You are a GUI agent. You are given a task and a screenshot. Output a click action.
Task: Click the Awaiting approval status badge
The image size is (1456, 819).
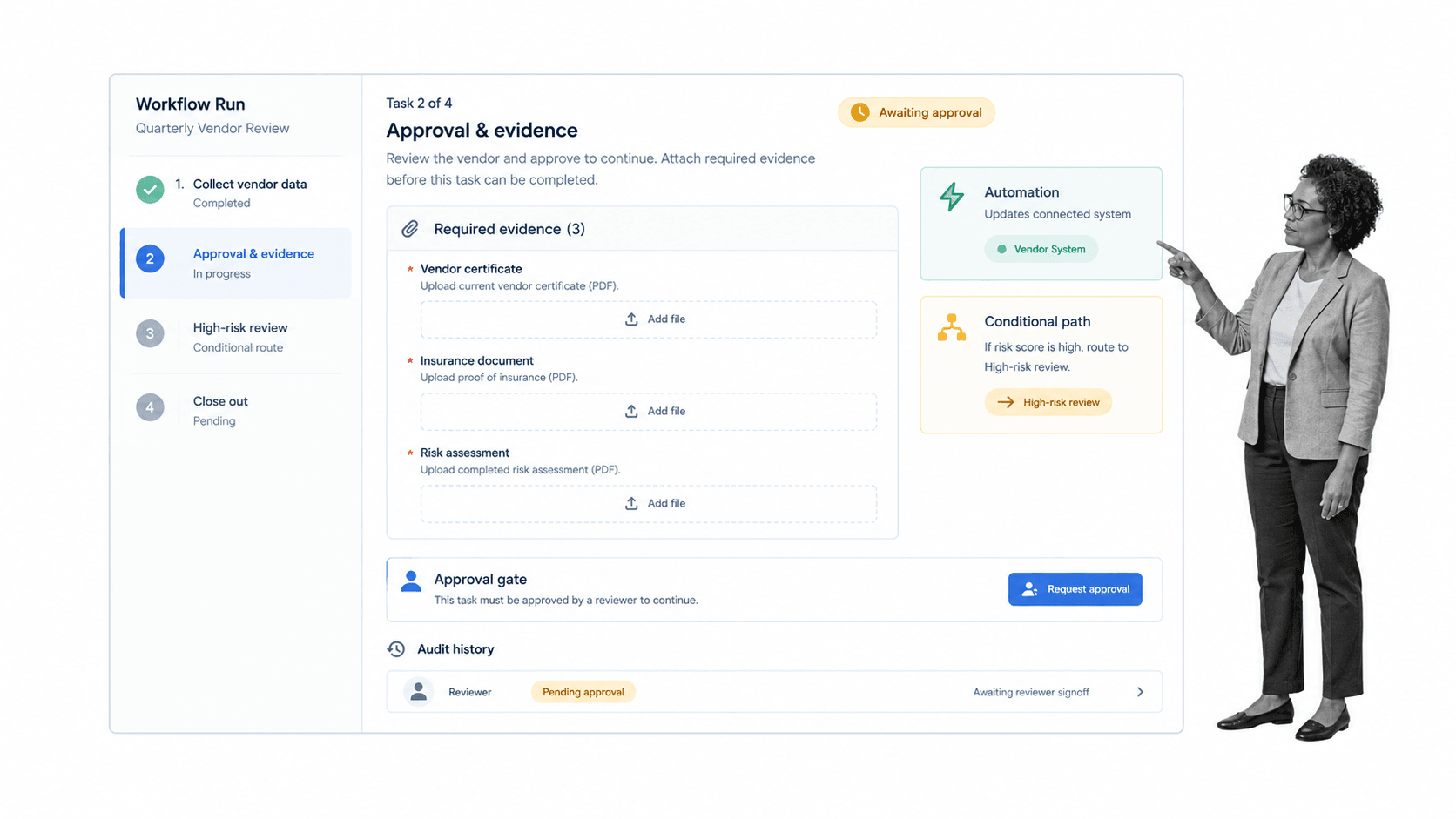[916, 112]
